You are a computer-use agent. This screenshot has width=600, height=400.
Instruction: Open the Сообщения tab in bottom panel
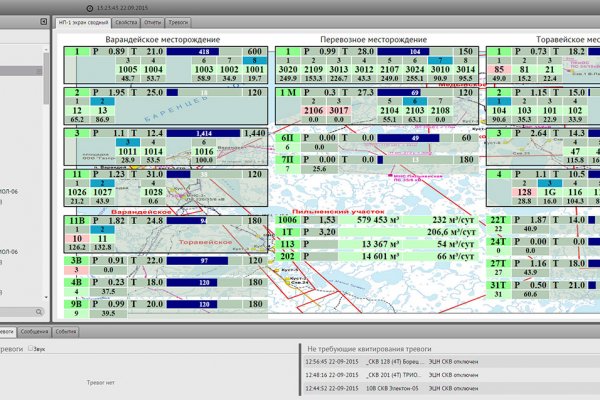34,329
